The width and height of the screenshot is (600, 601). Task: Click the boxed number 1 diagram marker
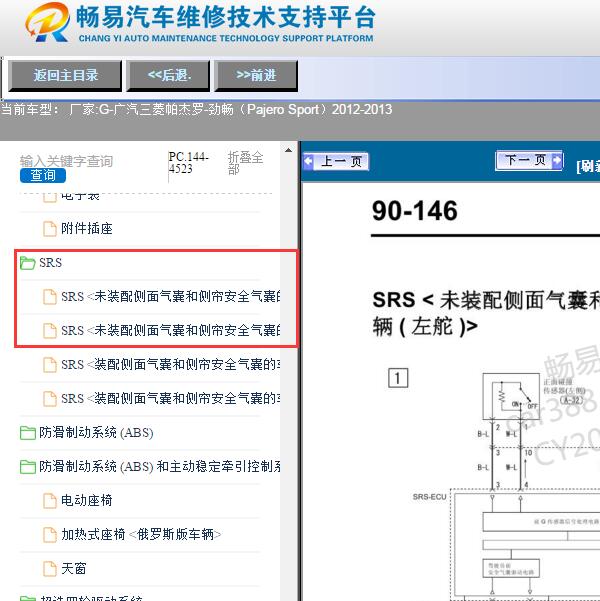(x=398, y=378)
